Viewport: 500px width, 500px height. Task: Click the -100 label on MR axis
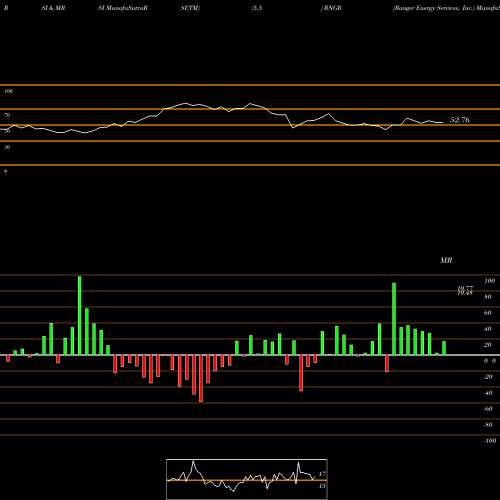click(490, 441)
